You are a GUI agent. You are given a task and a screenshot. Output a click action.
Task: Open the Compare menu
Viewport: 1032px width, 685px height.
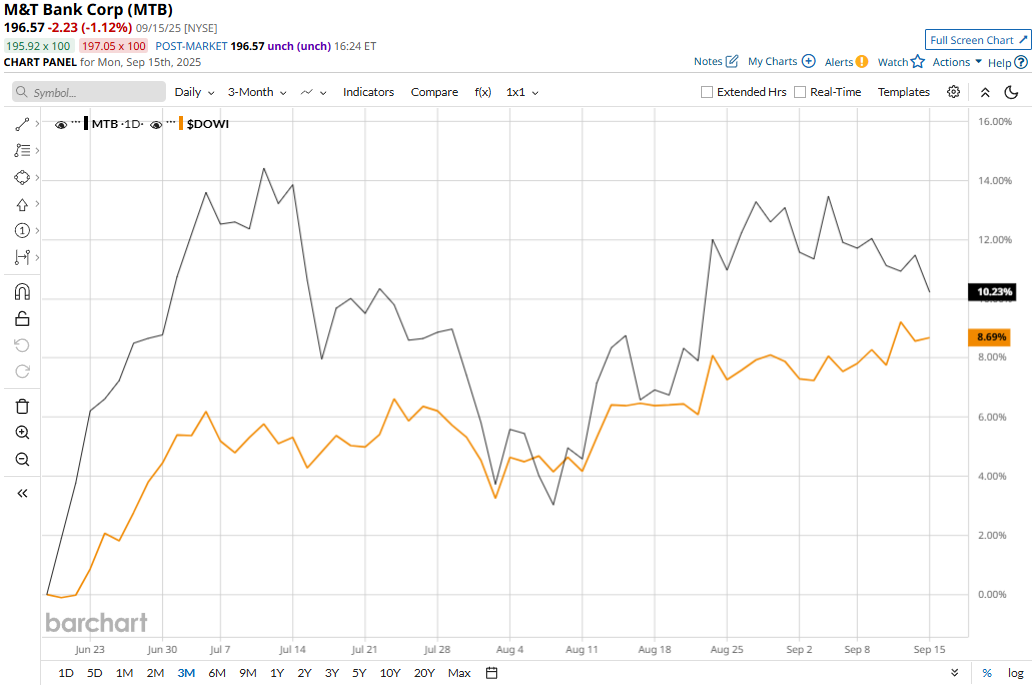434,92
